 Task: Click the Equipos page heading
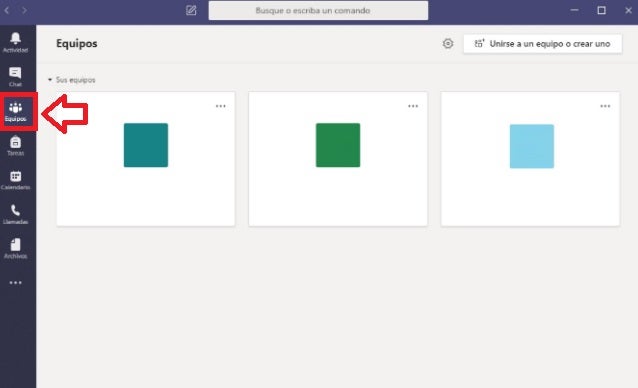pos(76,44)
